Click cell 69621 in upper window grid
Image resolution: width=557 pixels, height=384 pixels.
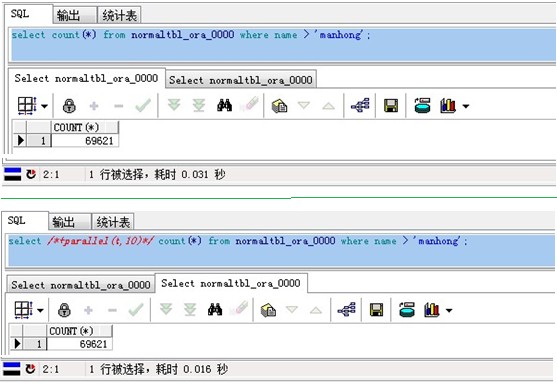(x=85, y=141)
